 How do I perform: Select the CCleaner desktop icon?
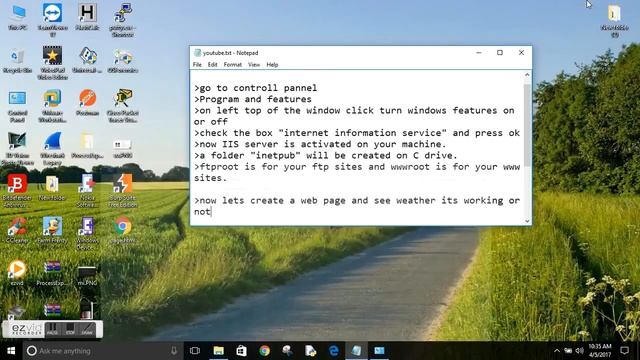17,231
